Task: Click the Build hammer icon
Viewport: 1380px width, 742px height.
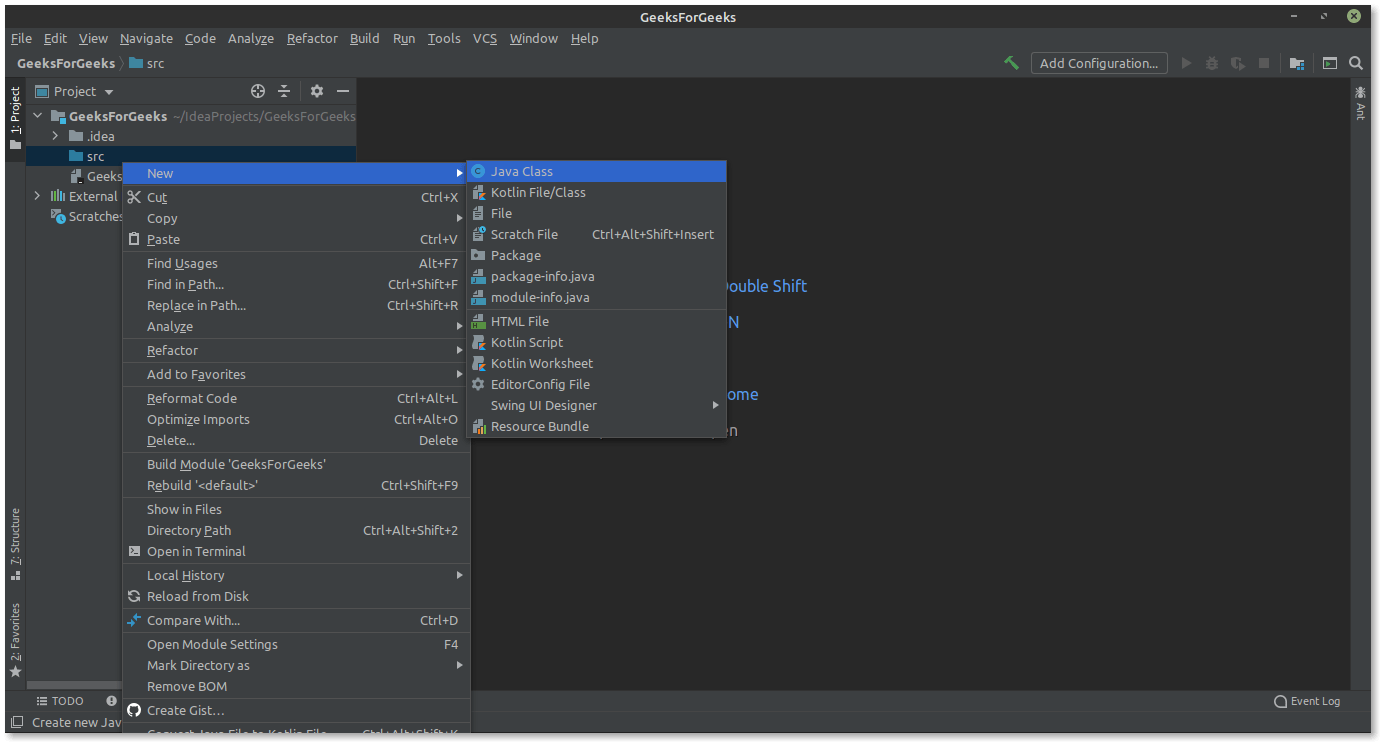Action: [x=1011, y=62]
